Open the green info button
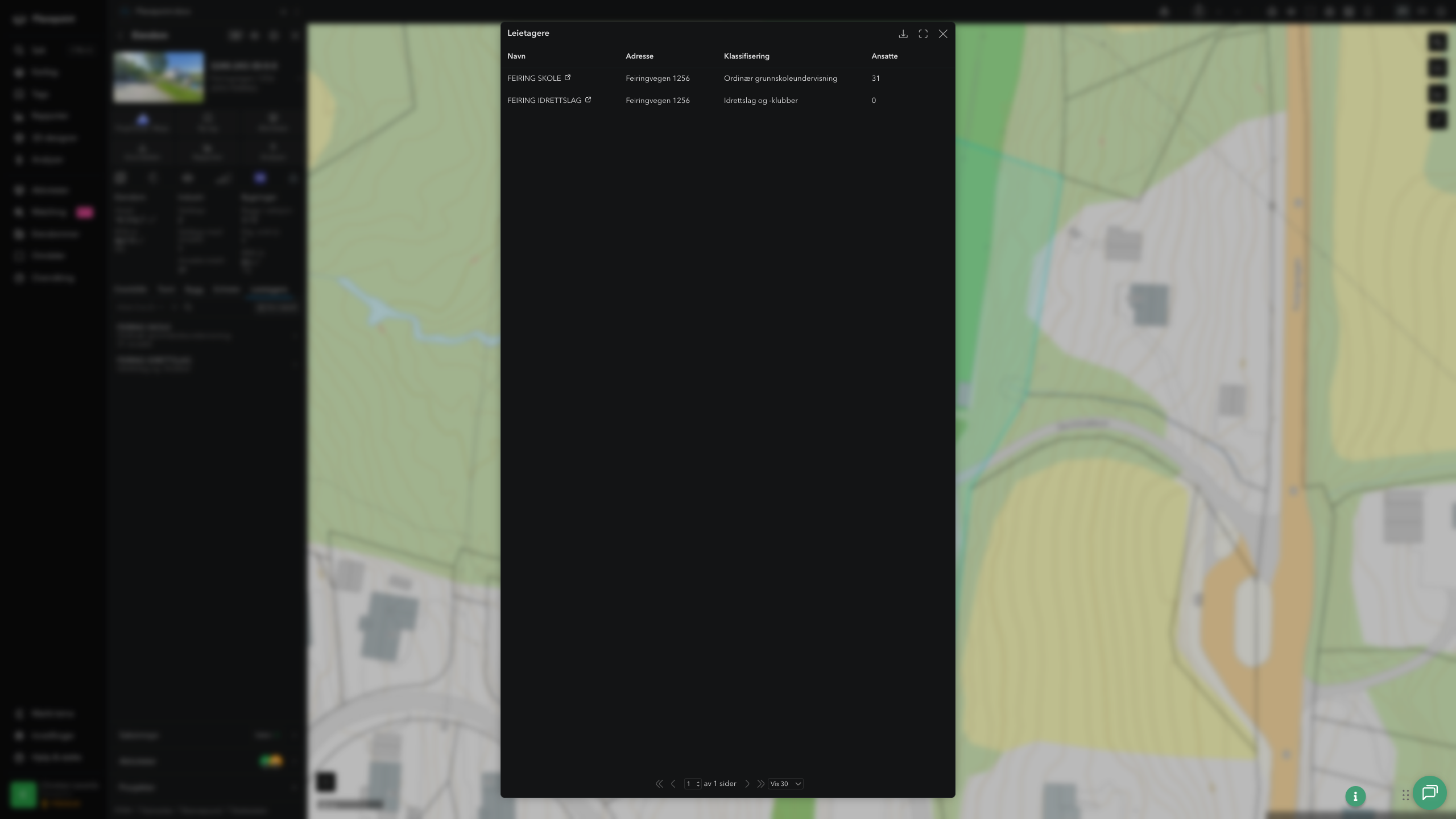This screenshot has width=1456, height=819. click(1355, 796)
